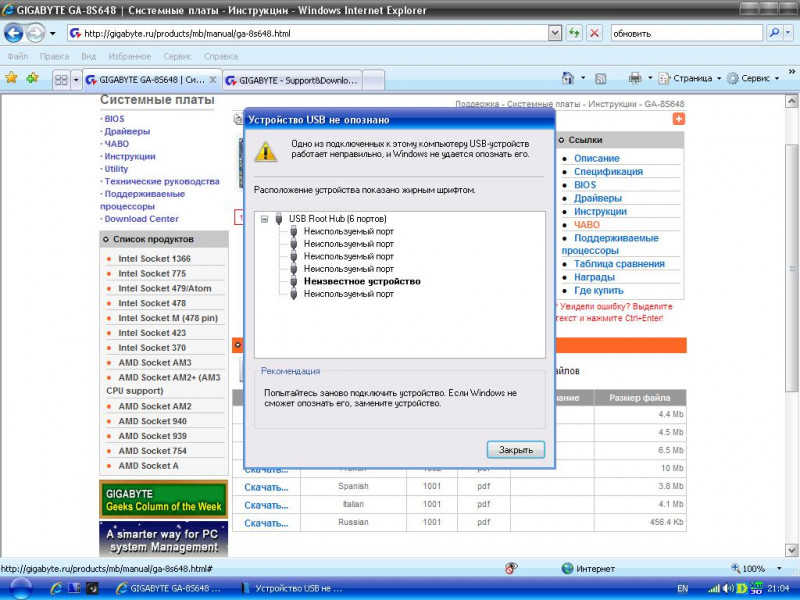Click the Print icon
Viewport: 800px width, 600px height.
click(x=635, y=78)
